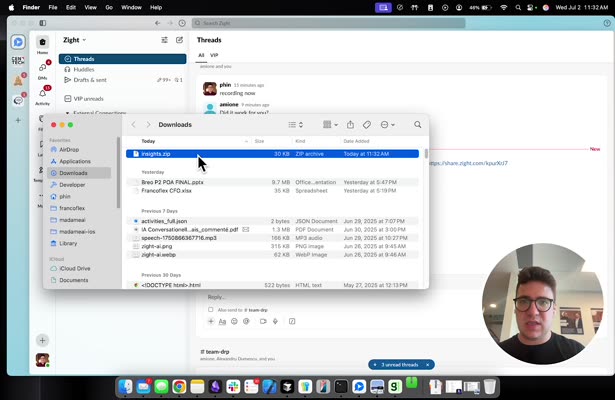Click the Slack Home icon

(x=42, y=42)
